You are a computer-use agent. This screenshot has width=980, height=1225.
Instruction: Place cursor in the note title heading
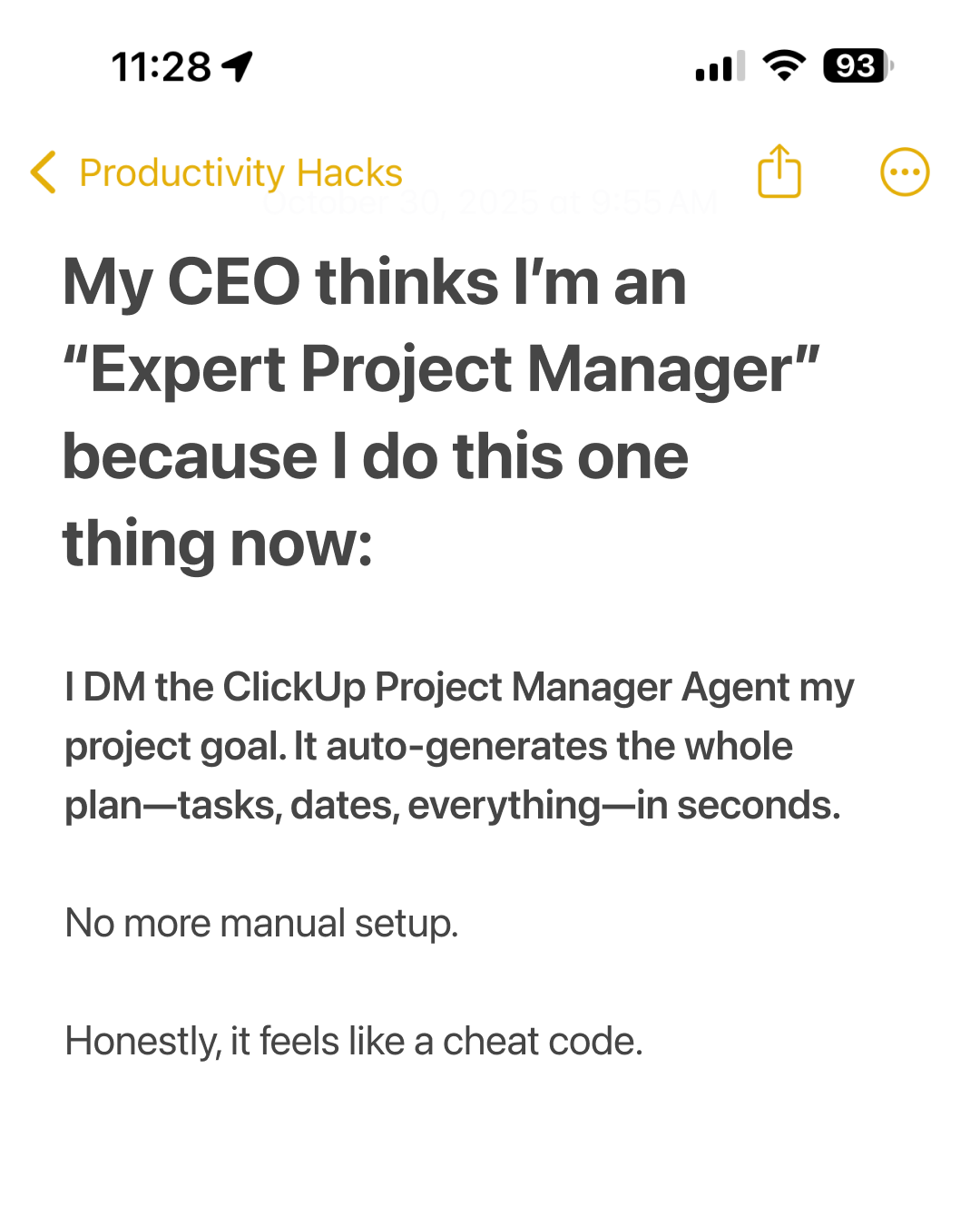pyautogui.click(x=441, y=412)
